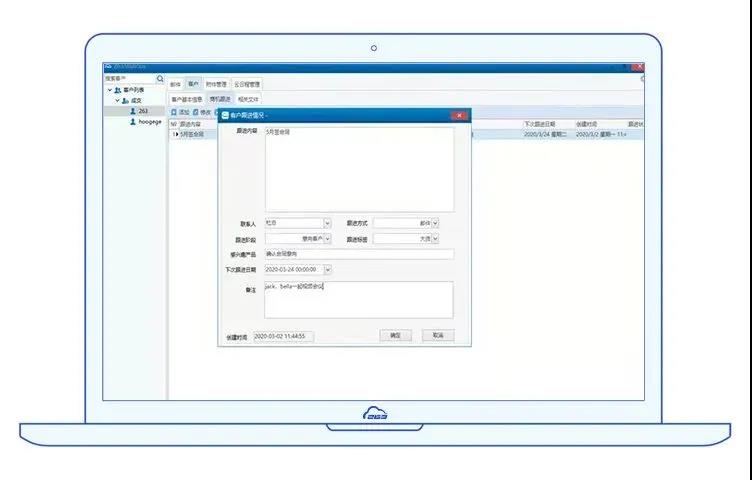The image size is (752, 480).
Task: Click the dialog title bar app icon
Action: (226, 116)
